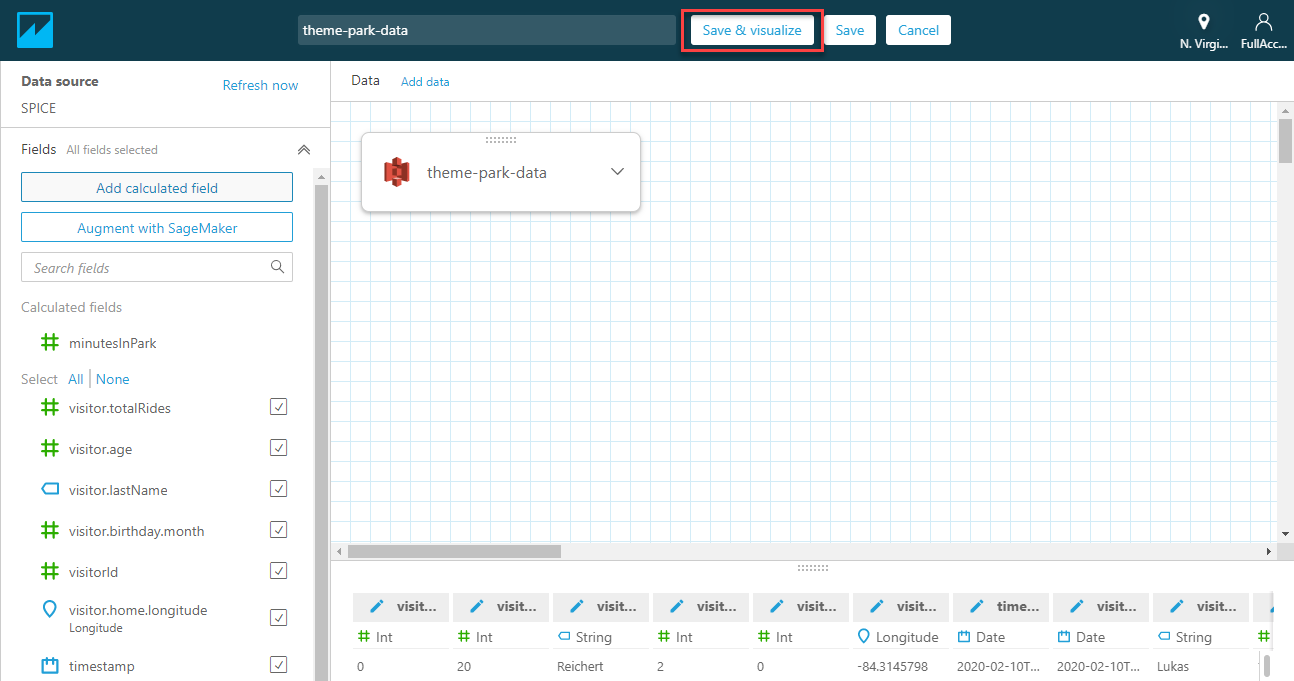Click the Search fields input box
The image size is (1294, 681).
(x=157, y=267)
